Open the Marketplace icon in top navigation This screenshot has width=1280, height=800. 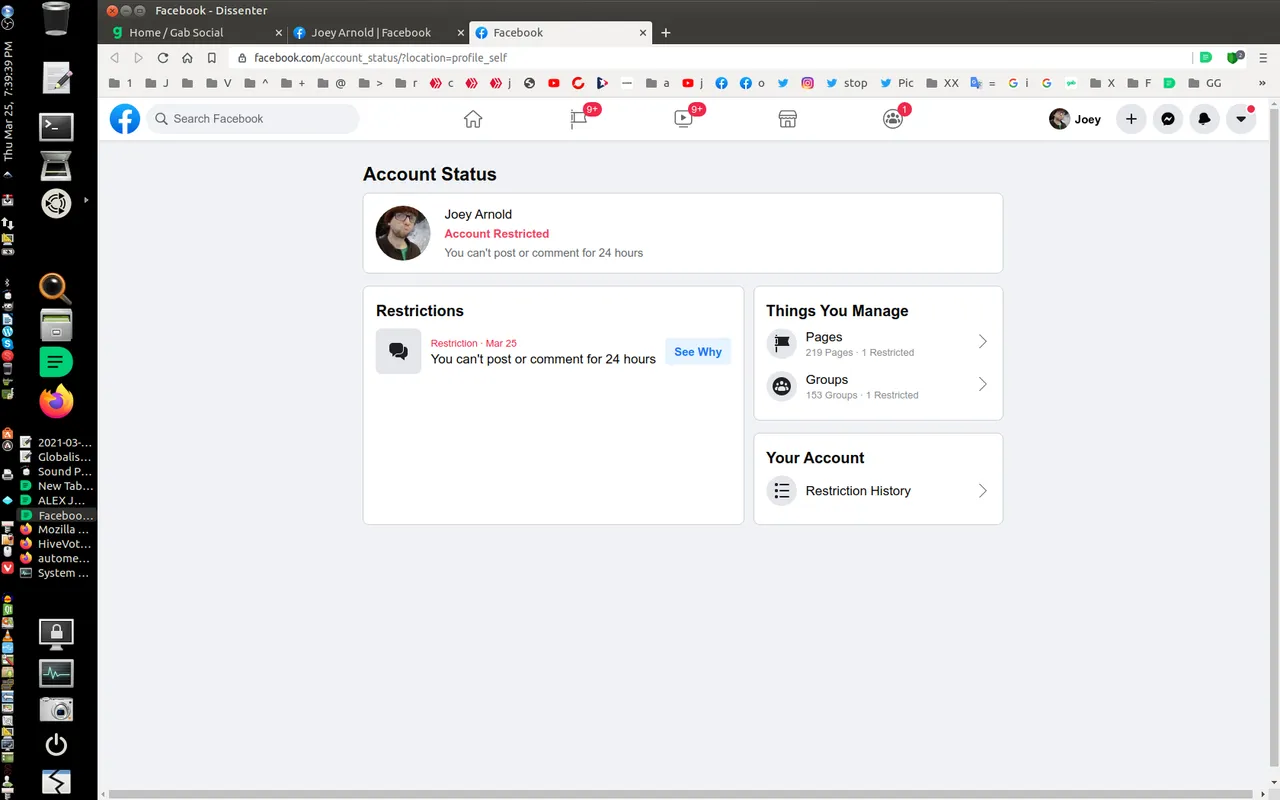click(x=788, y=119)
